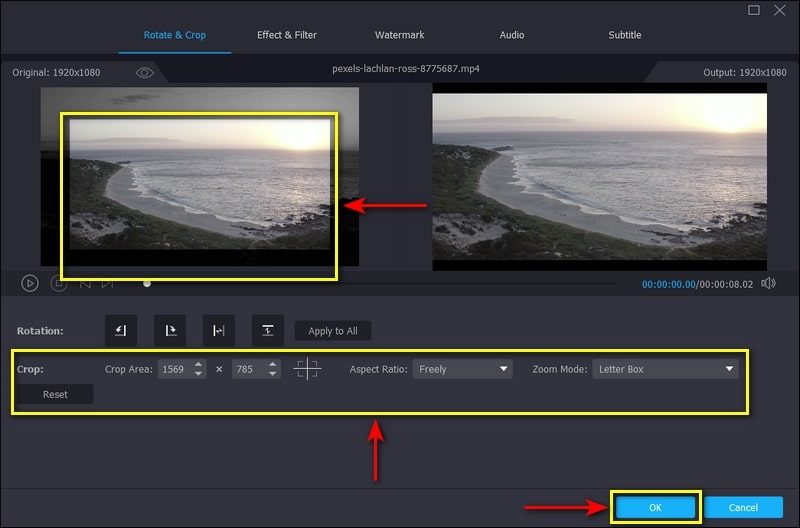The width and height of the screenshot is (800, 528).
Task: Rotate video right 90 degrees
Action: coord(170,331)
